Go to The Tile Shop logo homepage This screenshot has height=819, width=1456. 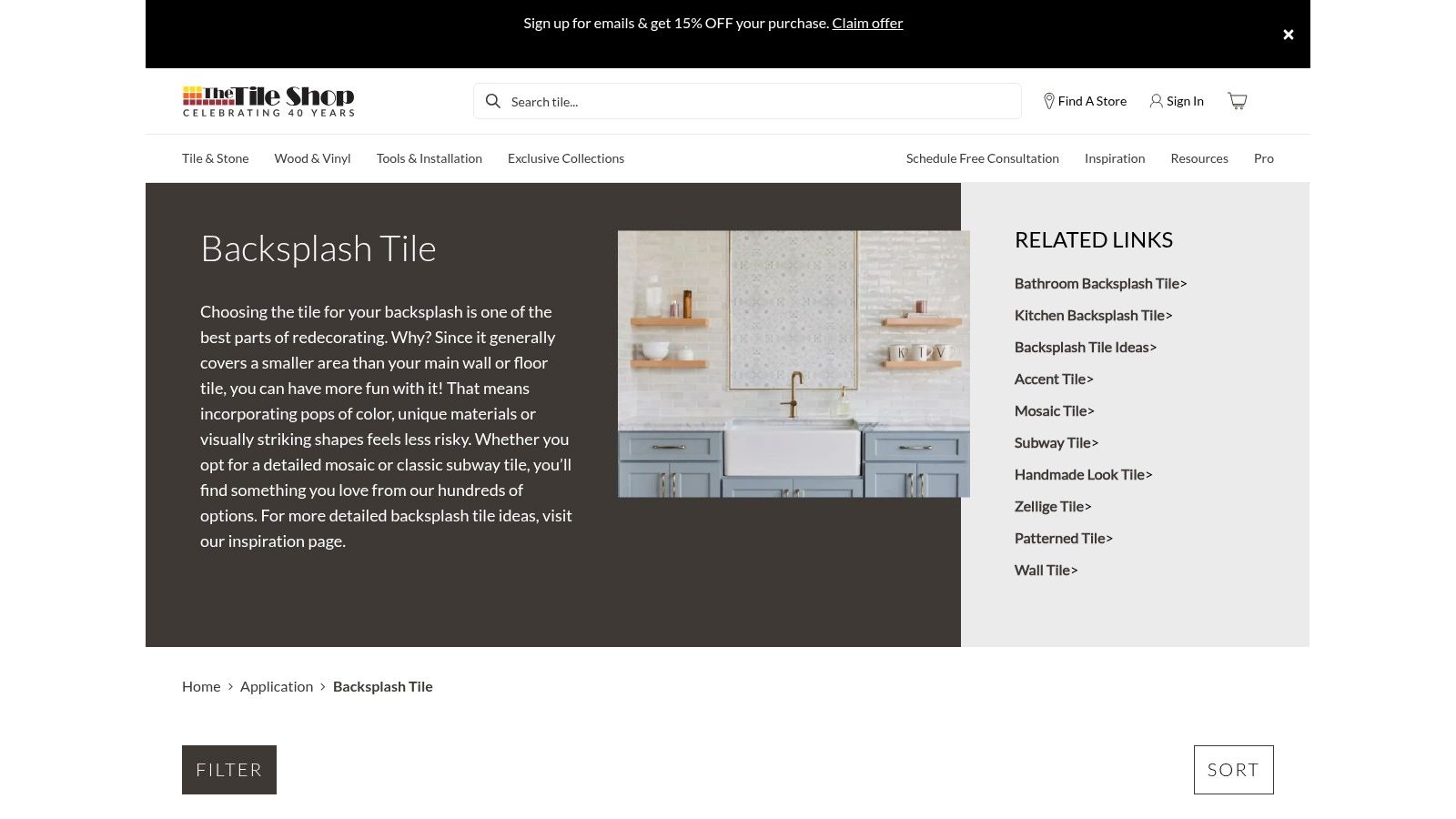click(x=268, y=101)
